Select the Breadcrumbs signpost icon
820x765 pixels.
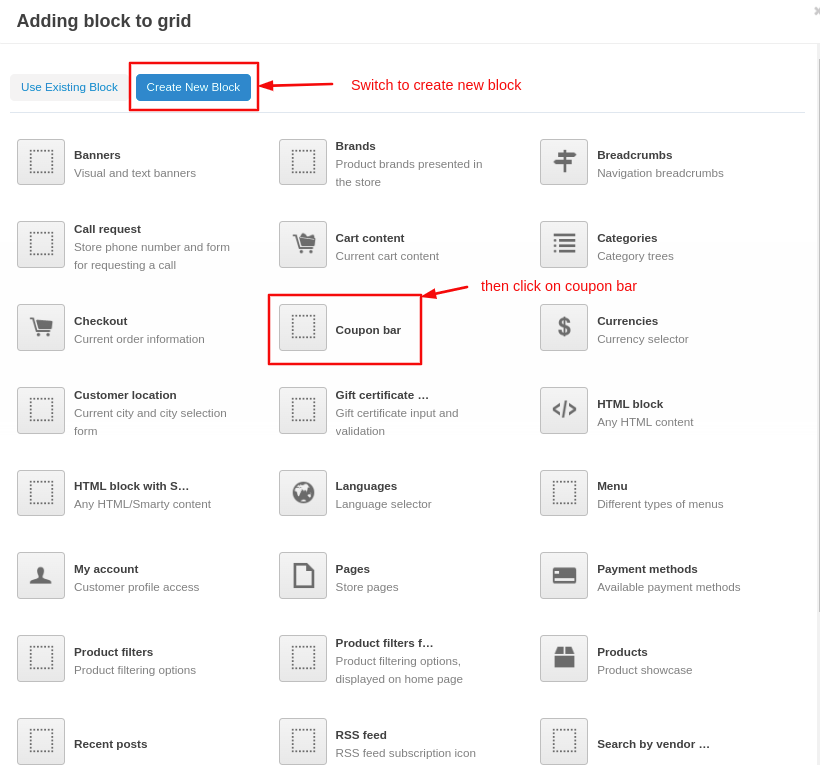point(564,162)
